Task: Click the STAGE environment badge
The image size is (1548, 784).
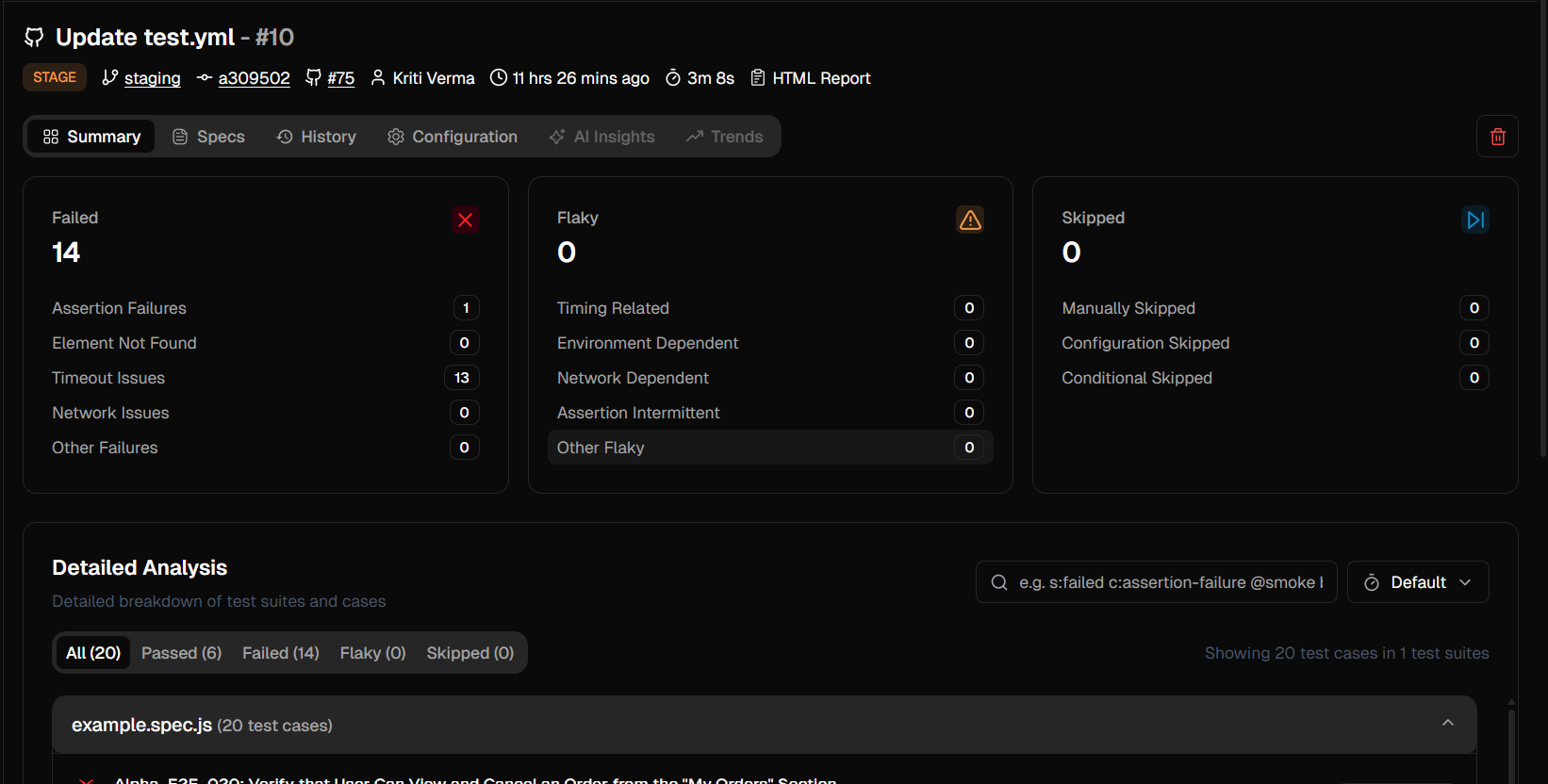Action: click(55, 77)
